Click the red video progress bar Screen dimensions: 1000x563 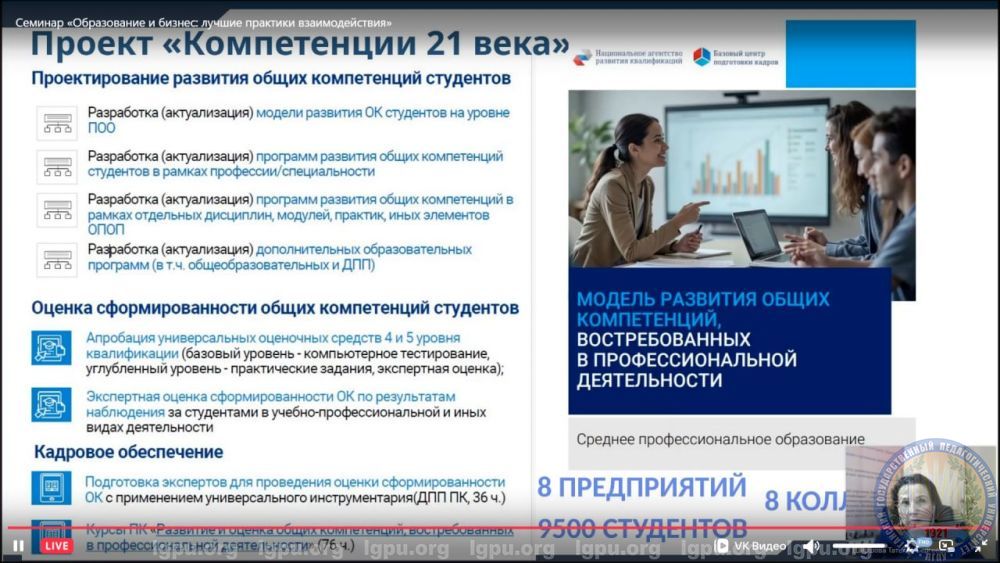tap(400, 527)
